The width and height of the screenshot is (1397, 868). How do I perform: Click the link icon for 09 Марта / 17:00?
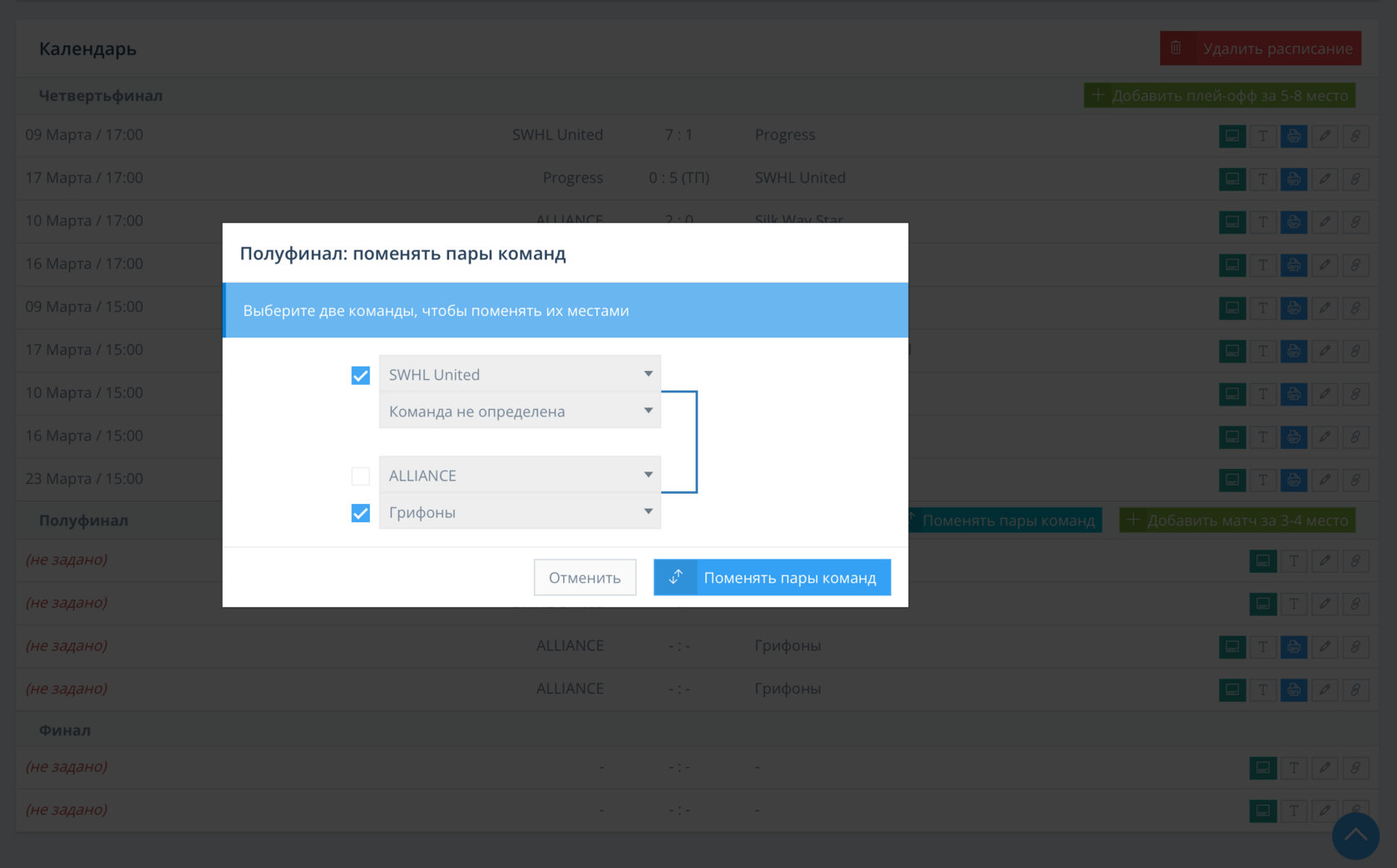1355,136
